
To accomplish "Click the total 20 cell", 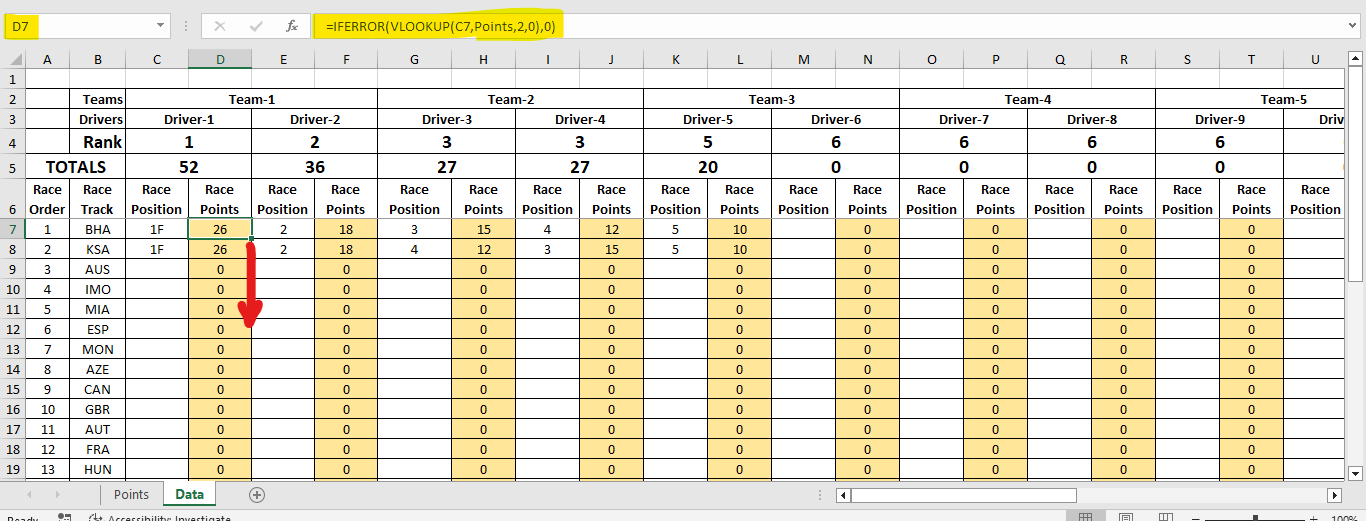I will pyautogui.click(x=708, y=167).
